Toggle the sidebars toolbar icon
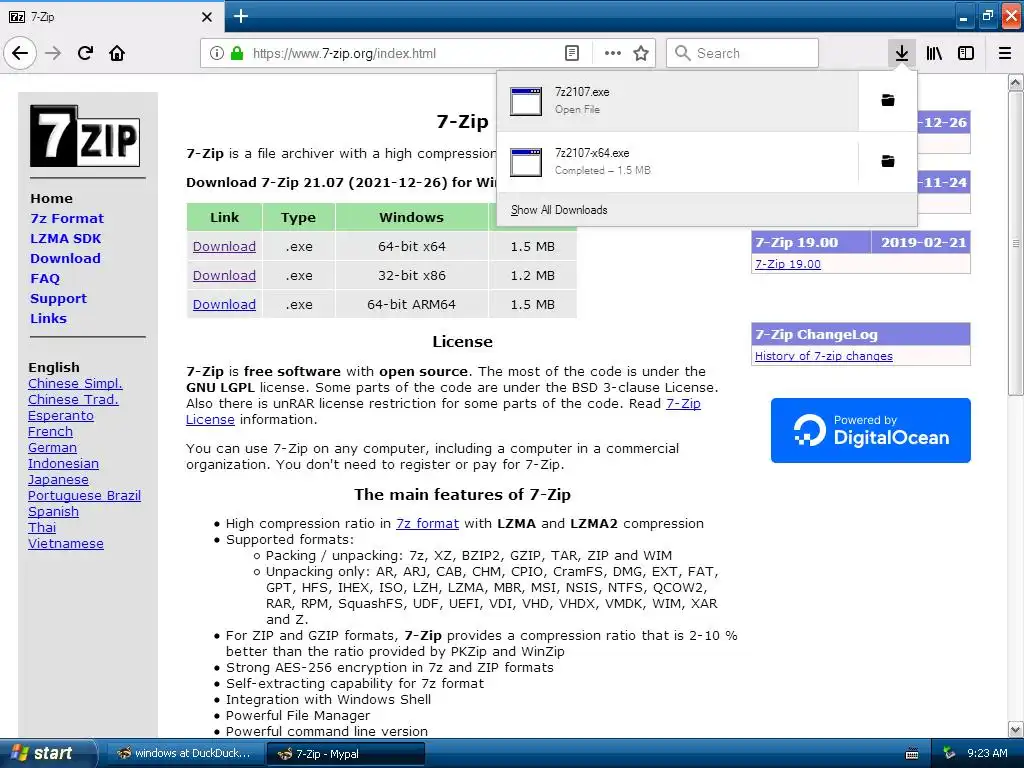 [966, 53]
